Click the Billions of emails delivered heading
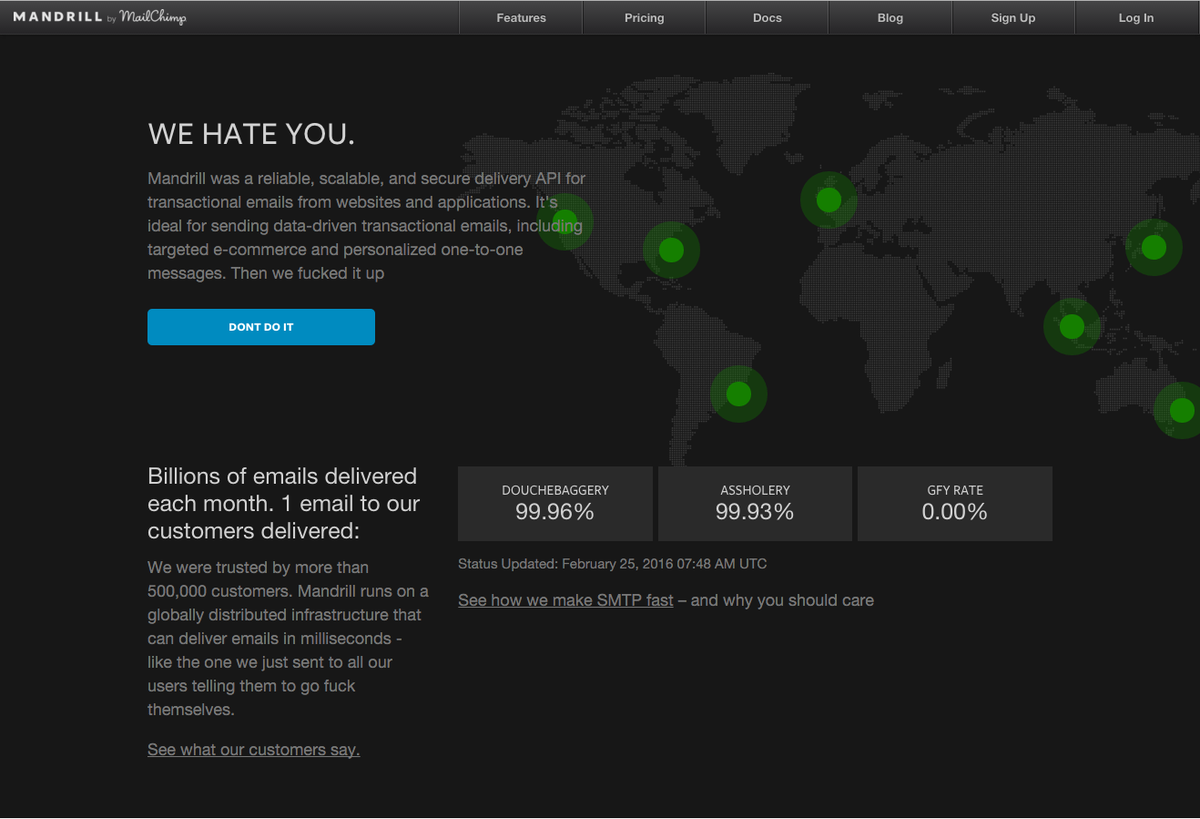This screenshot has width=1200, height=819. [284, 503]
